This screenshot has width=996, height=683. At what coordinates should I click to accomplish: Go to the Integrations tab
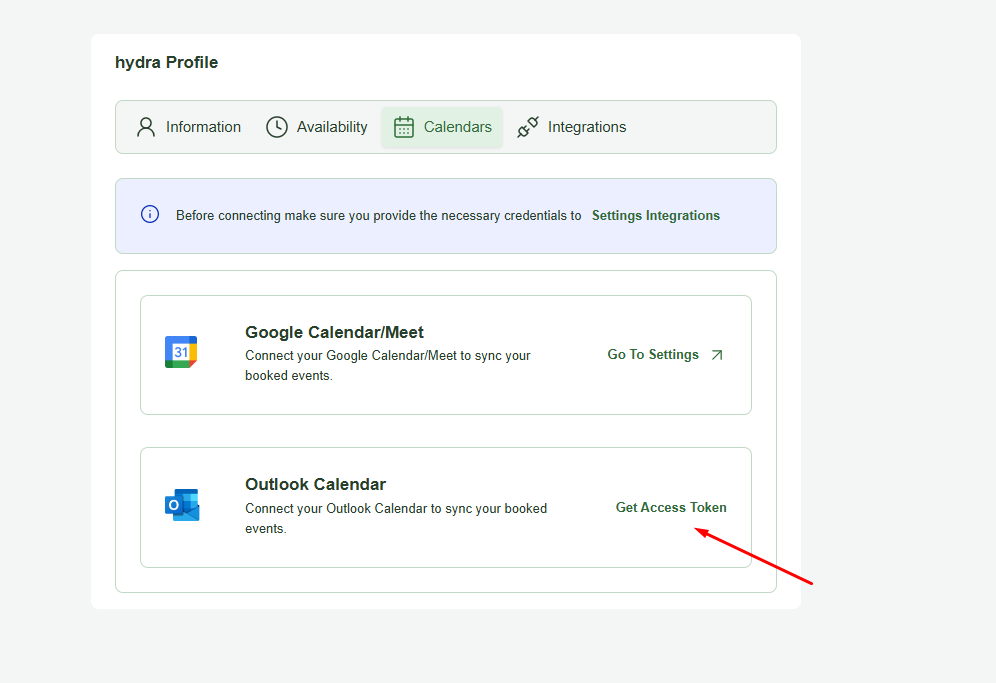click(571, 127)
